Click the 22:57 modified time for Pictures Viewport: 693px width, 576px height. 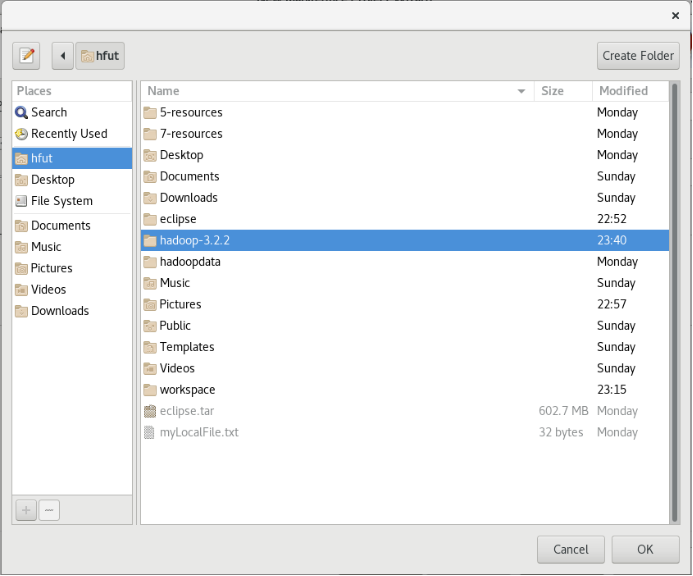click(612, 304)
